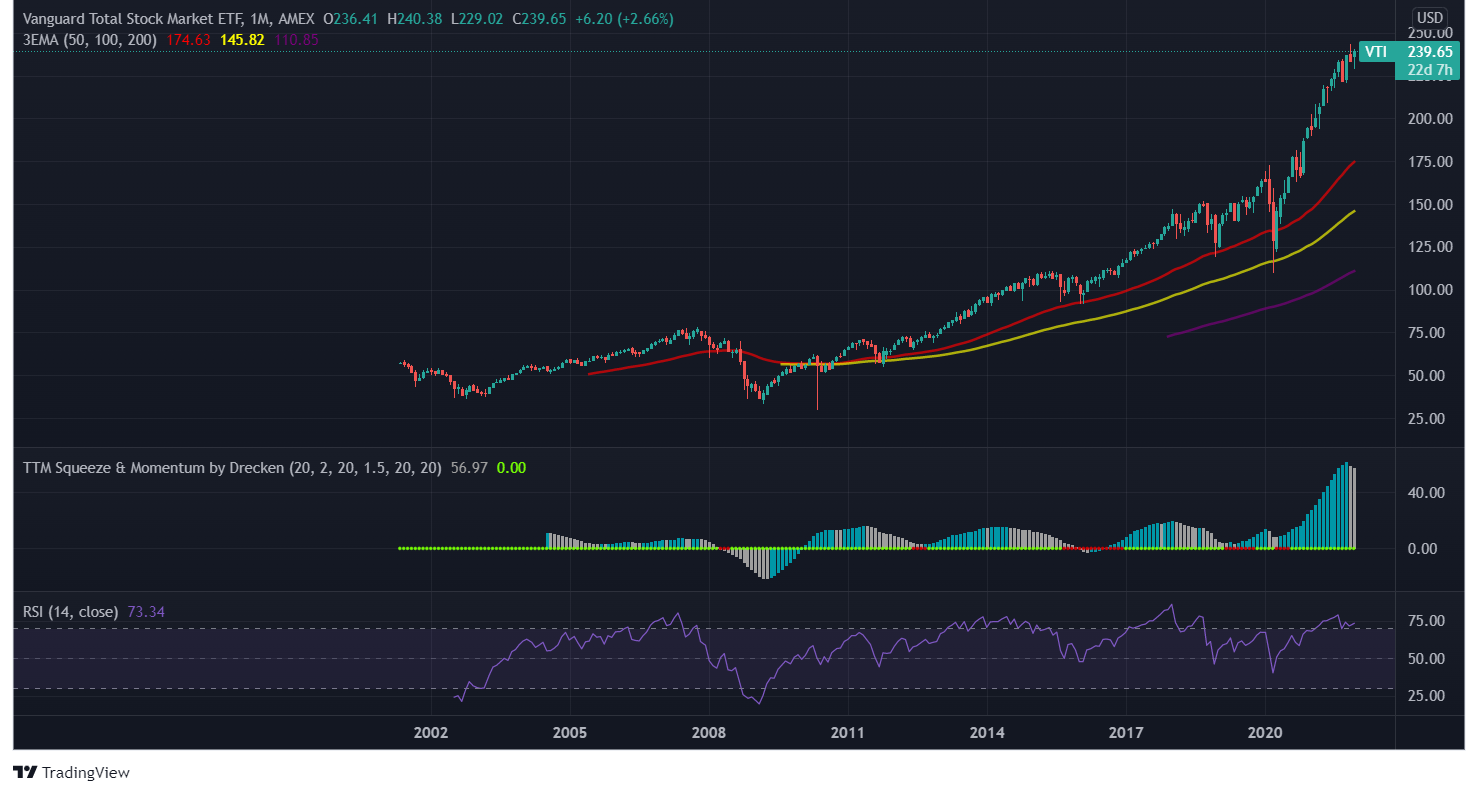Select the TTM Squeeze & Momentum indicator legend
The width and height of the screenshot is (1473, 794).
[232, 467]
